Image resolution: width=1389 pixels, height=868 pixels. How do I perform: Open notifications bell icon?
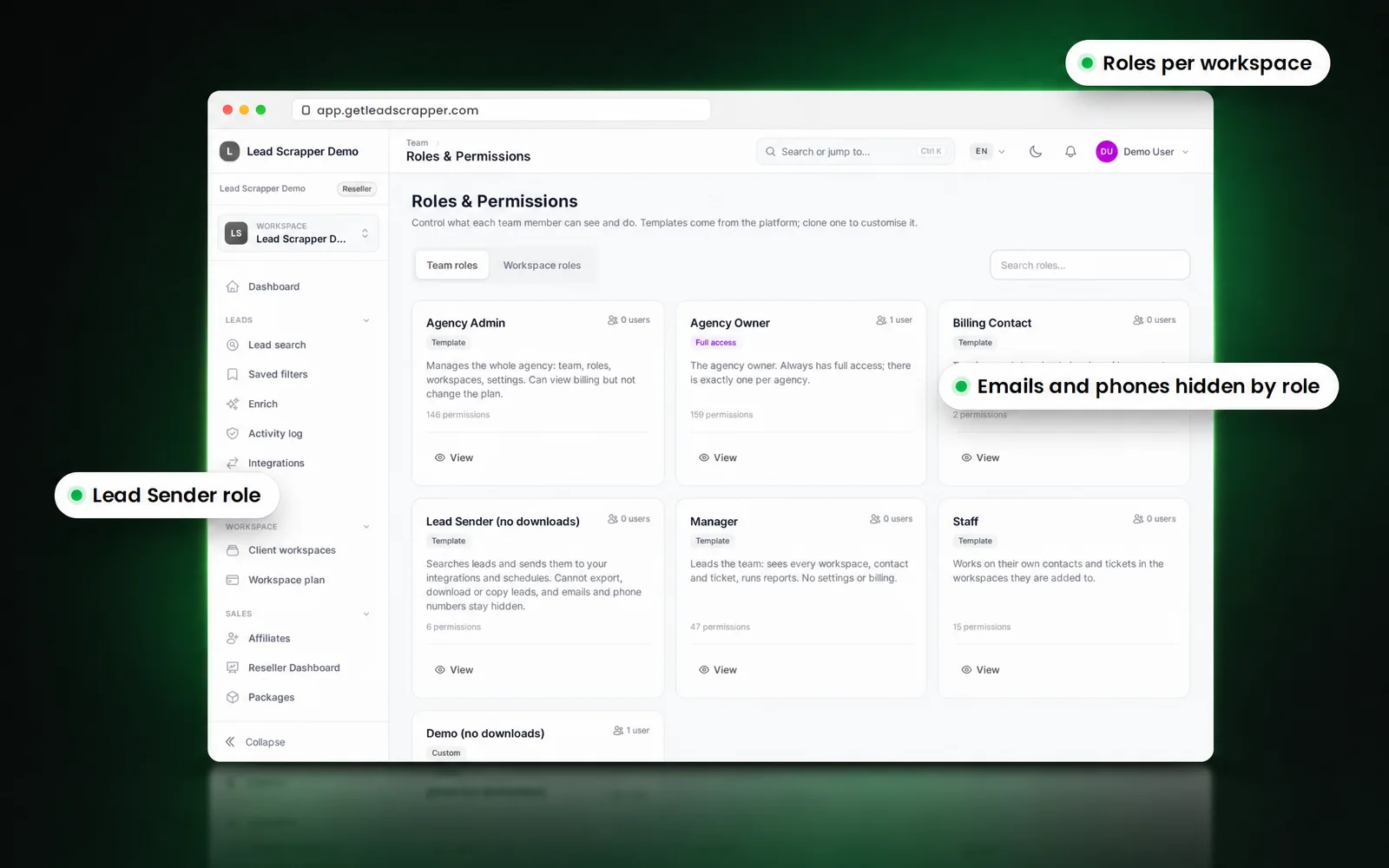[x=1070, y=151]
